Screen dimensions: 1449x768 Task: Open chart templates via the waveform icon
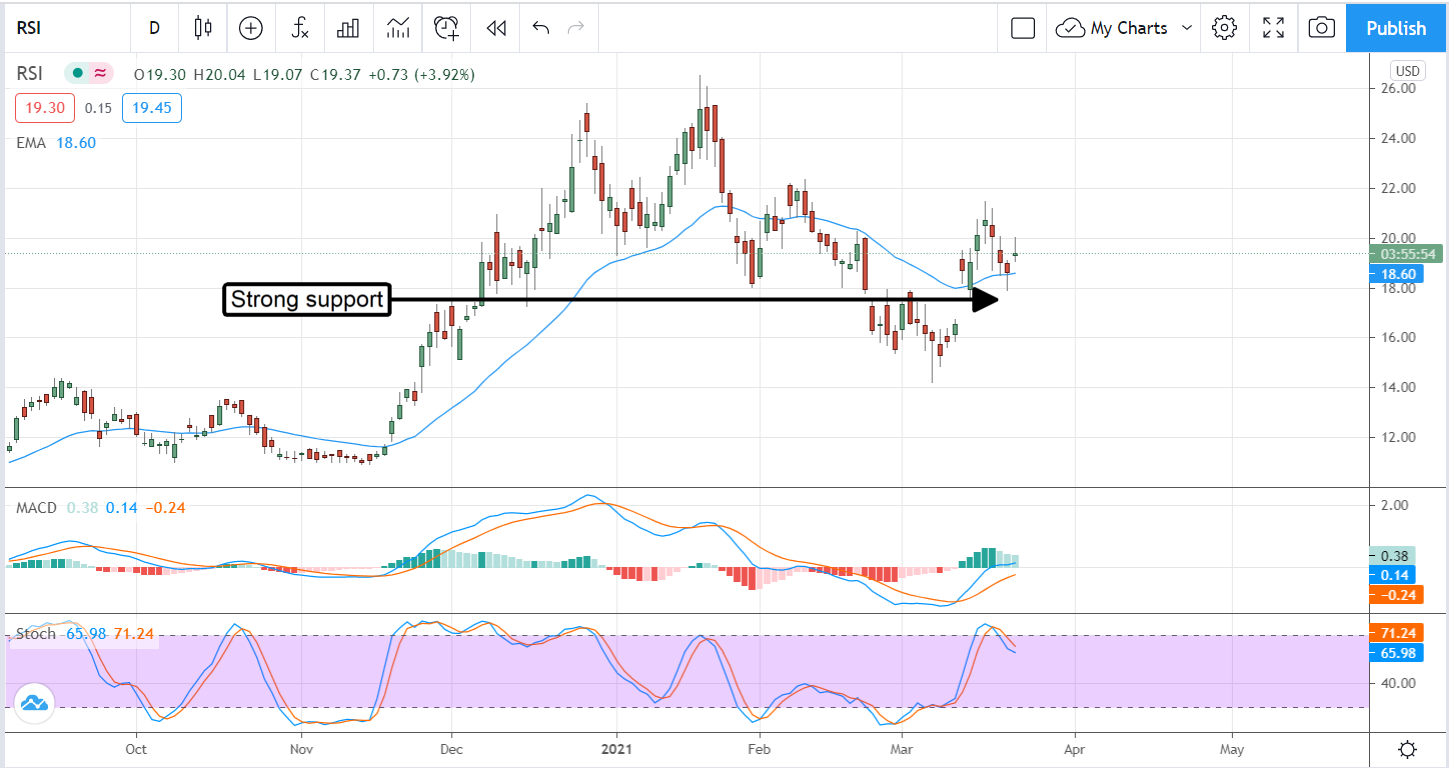click(x=397, y=28)
